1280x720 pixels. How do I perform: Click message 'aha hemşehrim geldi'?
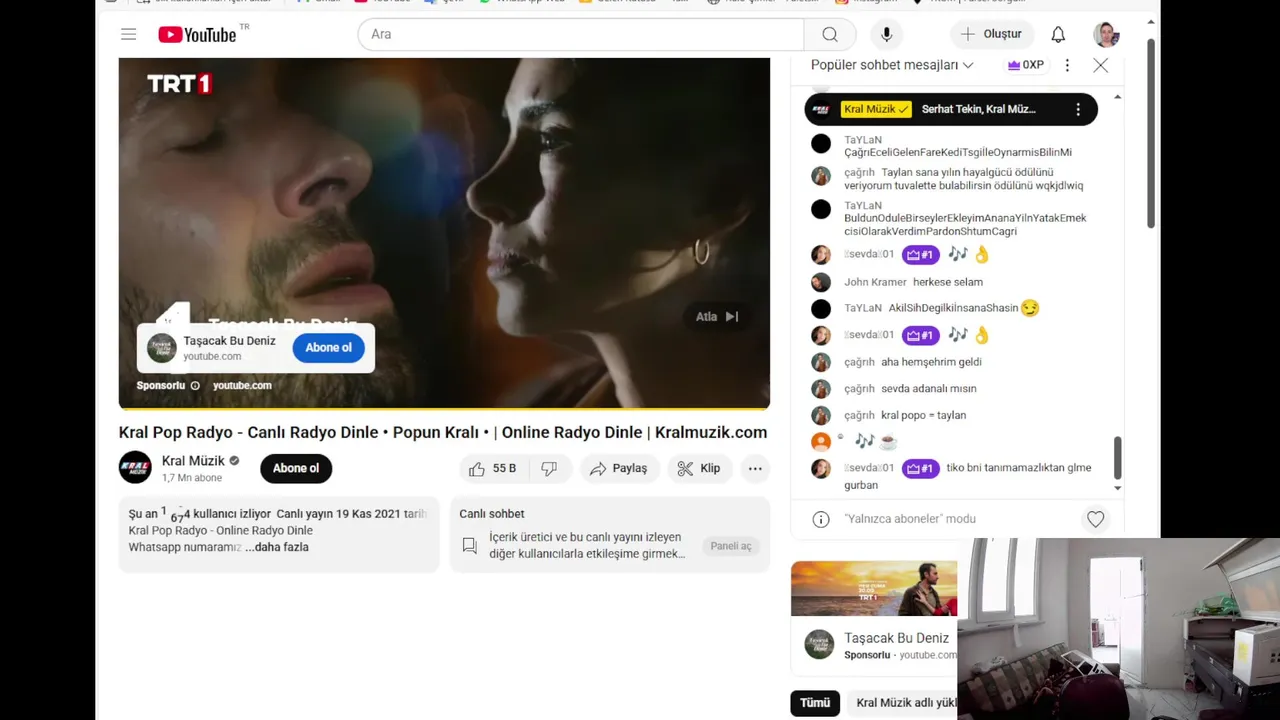931,362
